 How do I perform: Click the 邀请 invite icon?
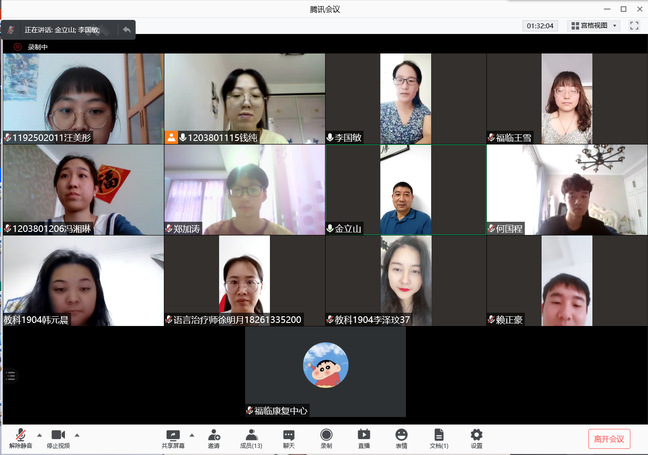coord(214,437)
